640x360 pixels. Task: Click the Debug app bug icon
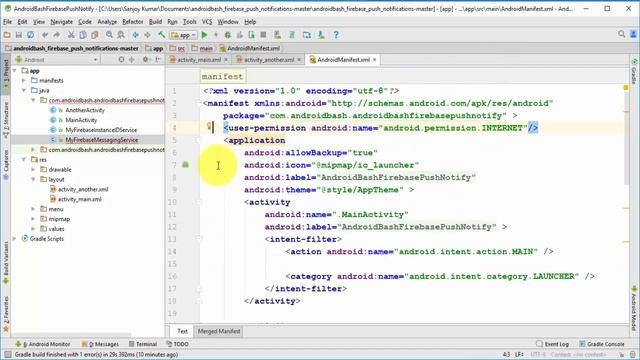228,35
